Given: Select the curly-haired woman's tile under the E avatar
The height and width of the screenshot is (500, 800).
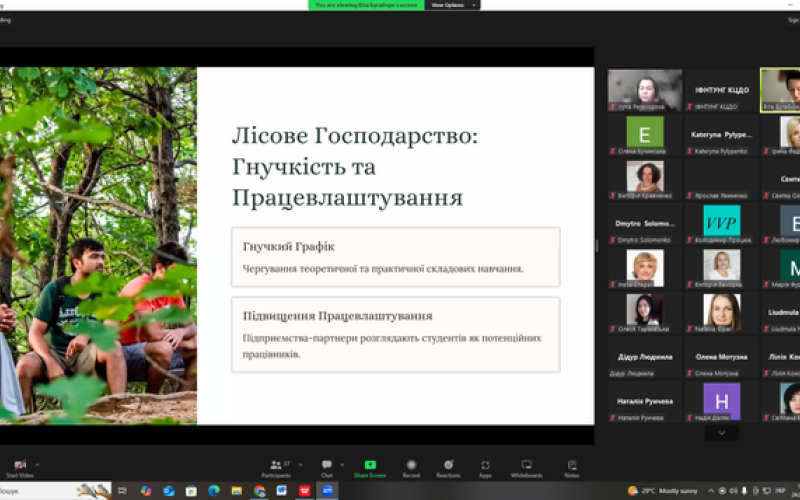Looking at the screenshot, I should 645,180.
